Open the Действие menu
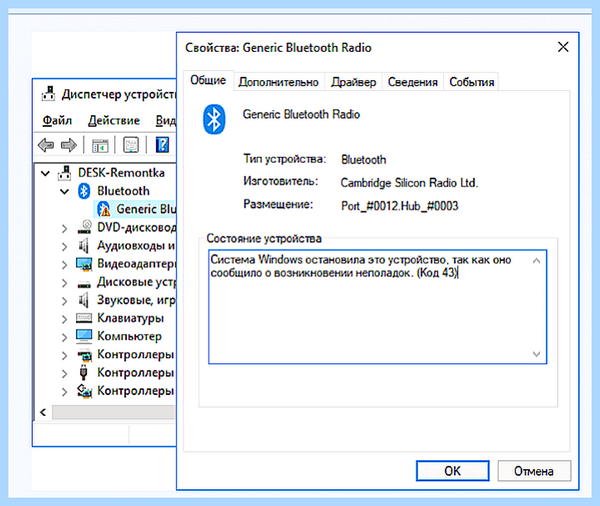Screen dimensions: 600x506 click(114, 121)
